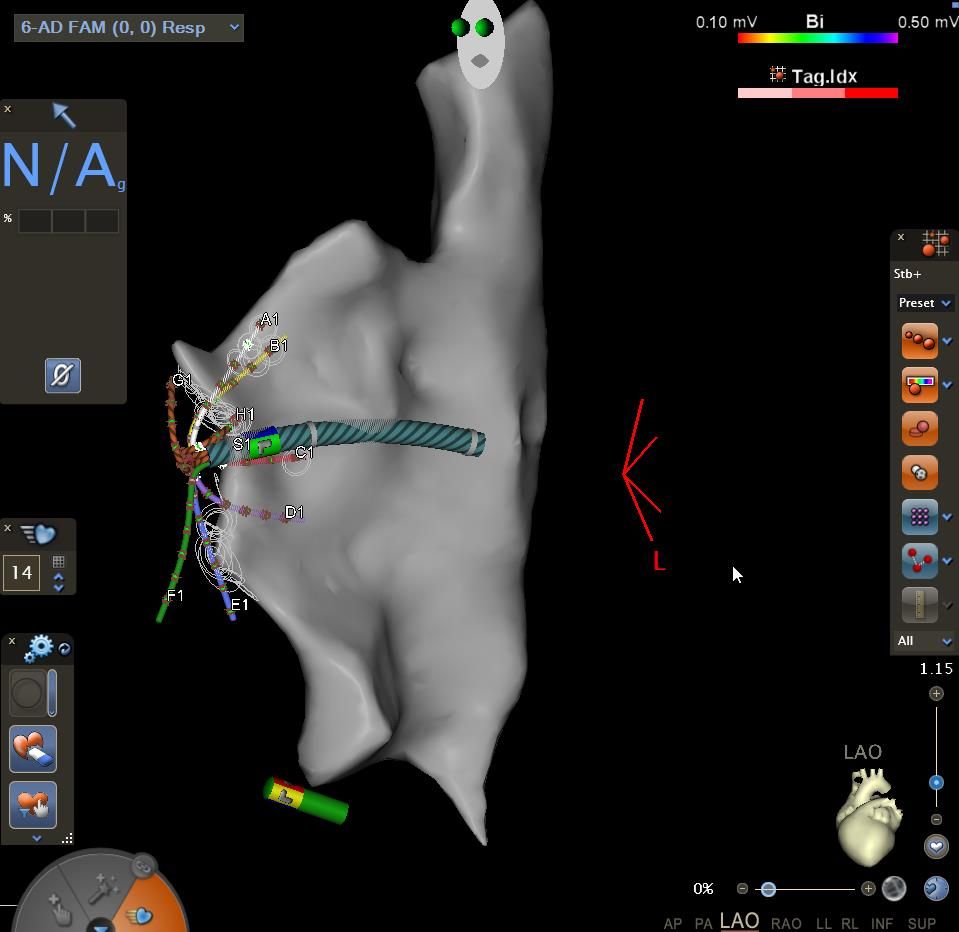
Task: Open the purple dot grid icon
Action: click(919, 517)
